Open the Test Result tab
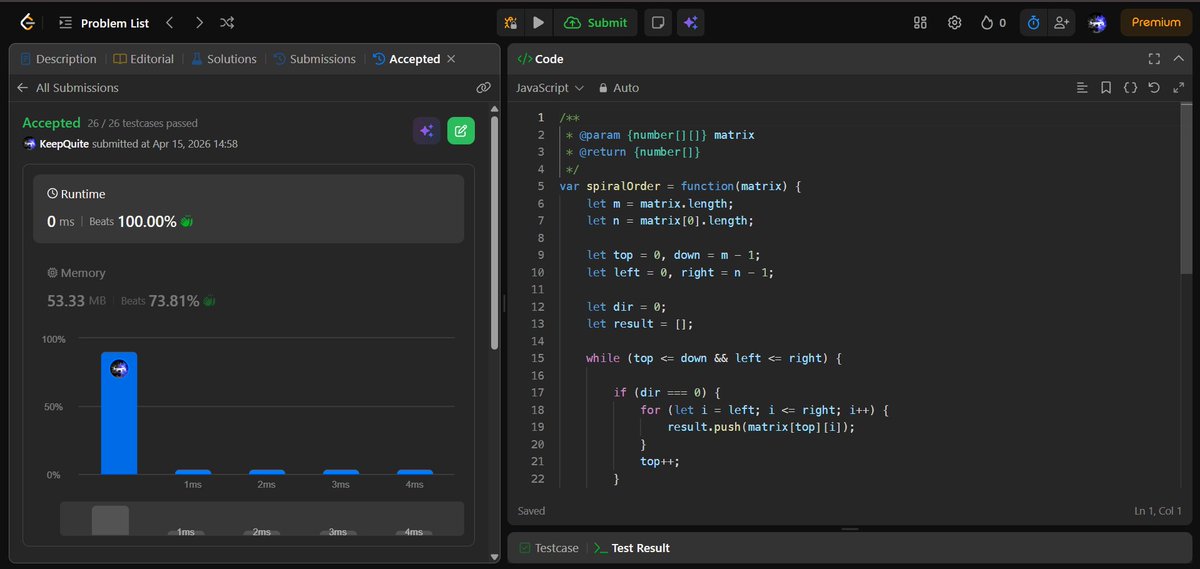The height and width of the screenshot is (569, 1200). coord(633,548)
